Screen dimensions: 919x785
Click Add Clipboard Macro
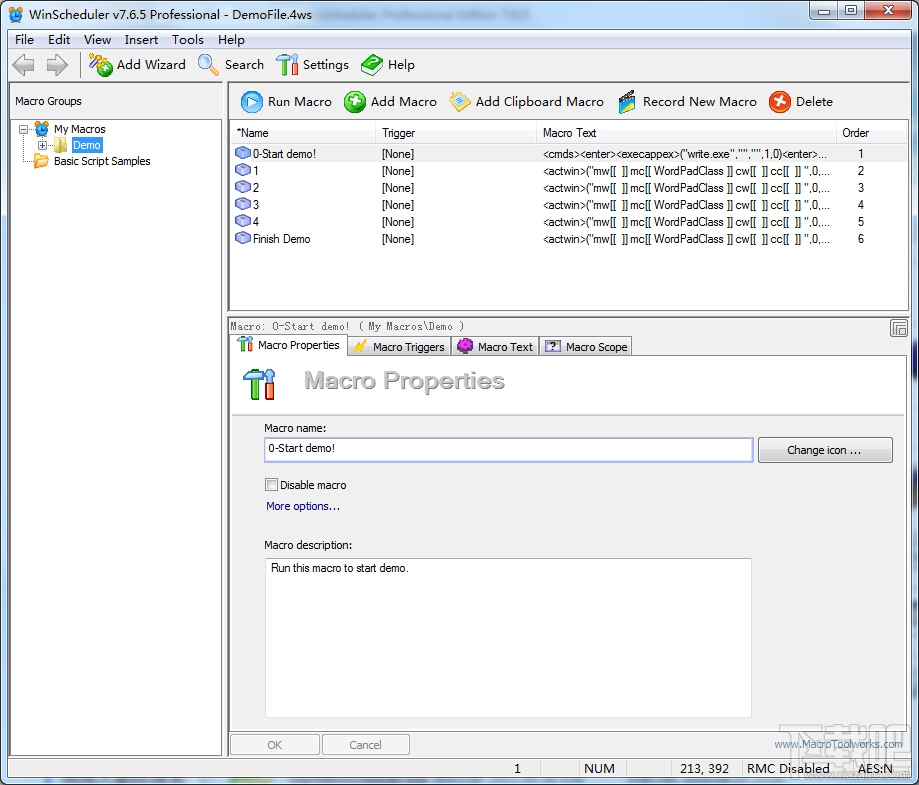(x=526, y=101)
